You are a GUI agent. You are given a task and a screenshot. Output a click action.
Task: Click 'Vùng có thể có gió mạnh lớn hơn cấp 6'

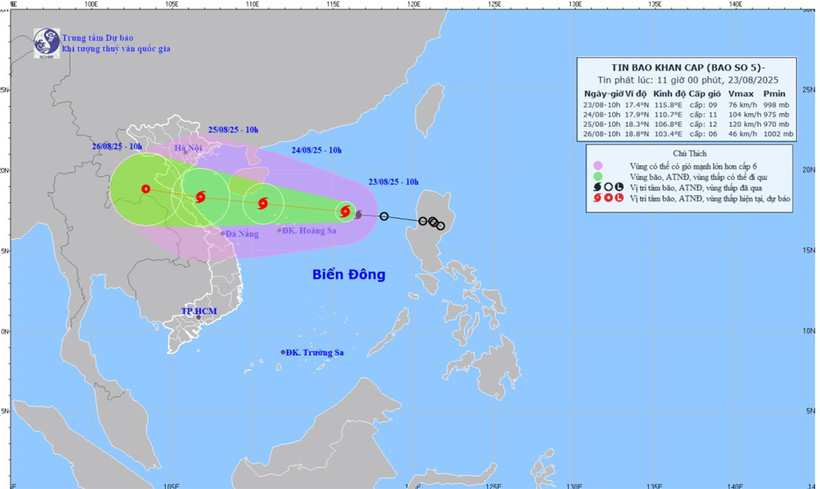point(693,166)
